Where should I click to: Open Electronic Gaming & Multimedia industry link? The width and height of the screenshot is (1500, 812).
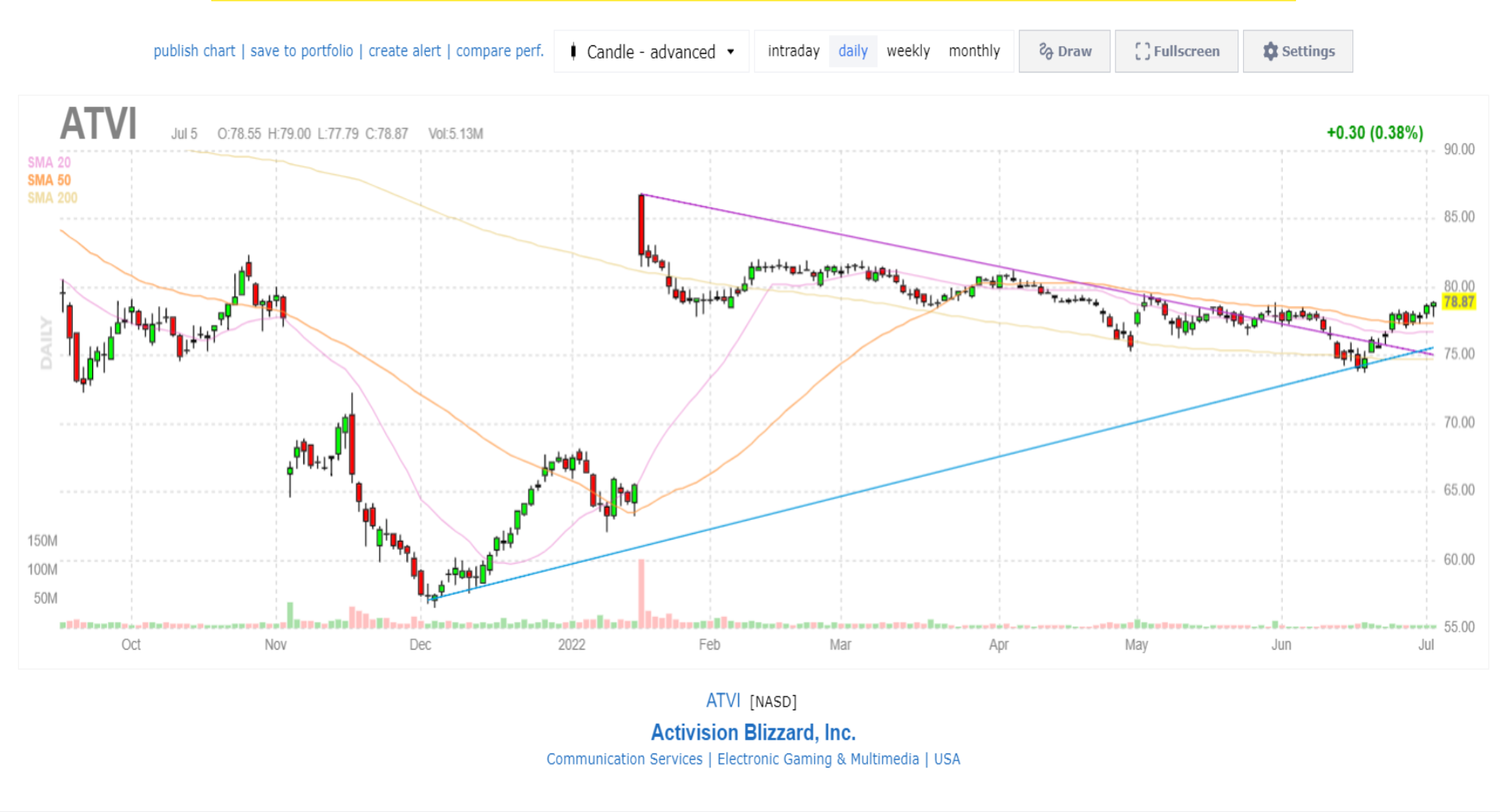point(818,759)
